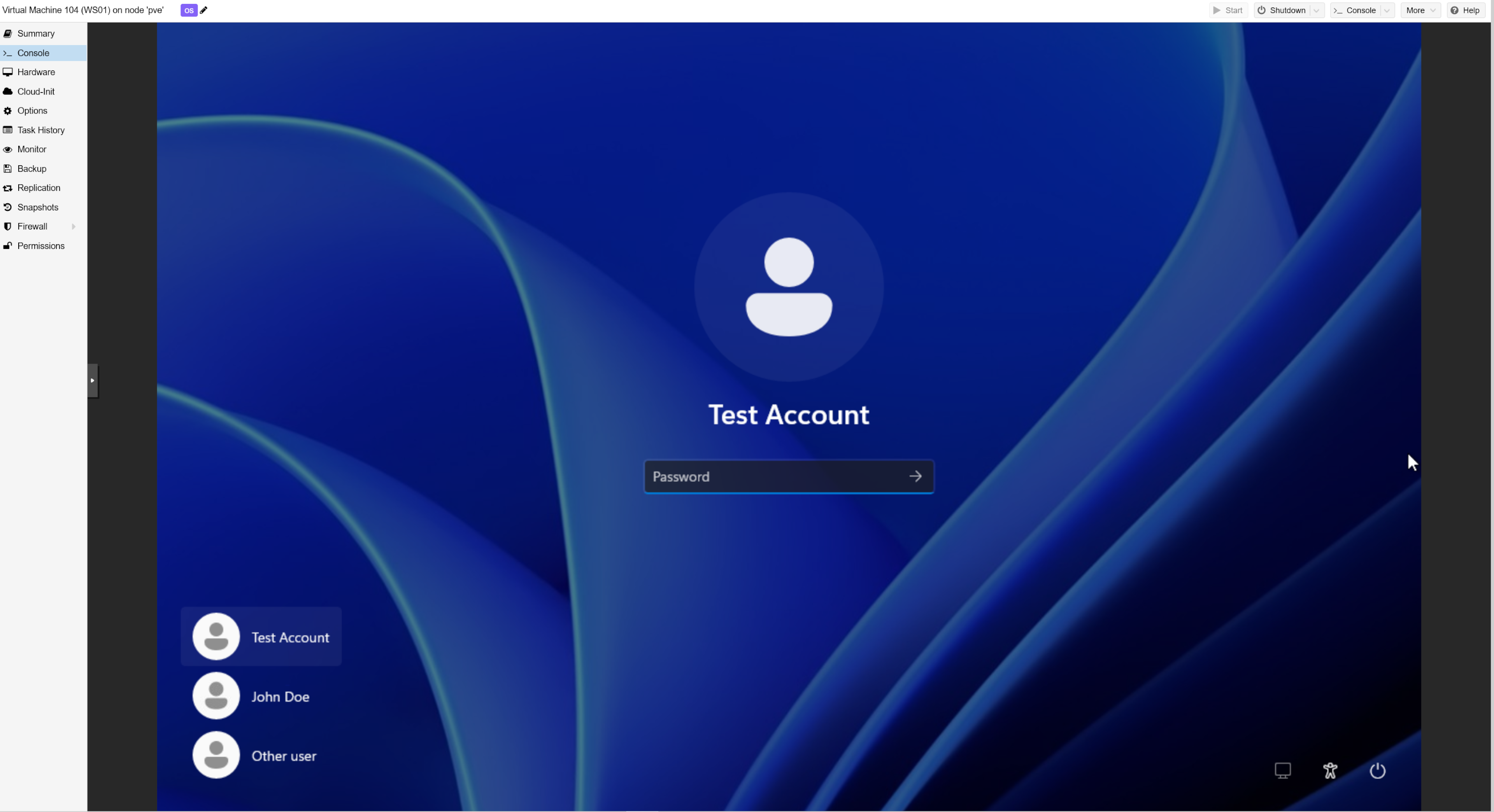Click the virtual machine title text
The width and height of the screenshot is (1494, 812).
click(x=83, y=10)
